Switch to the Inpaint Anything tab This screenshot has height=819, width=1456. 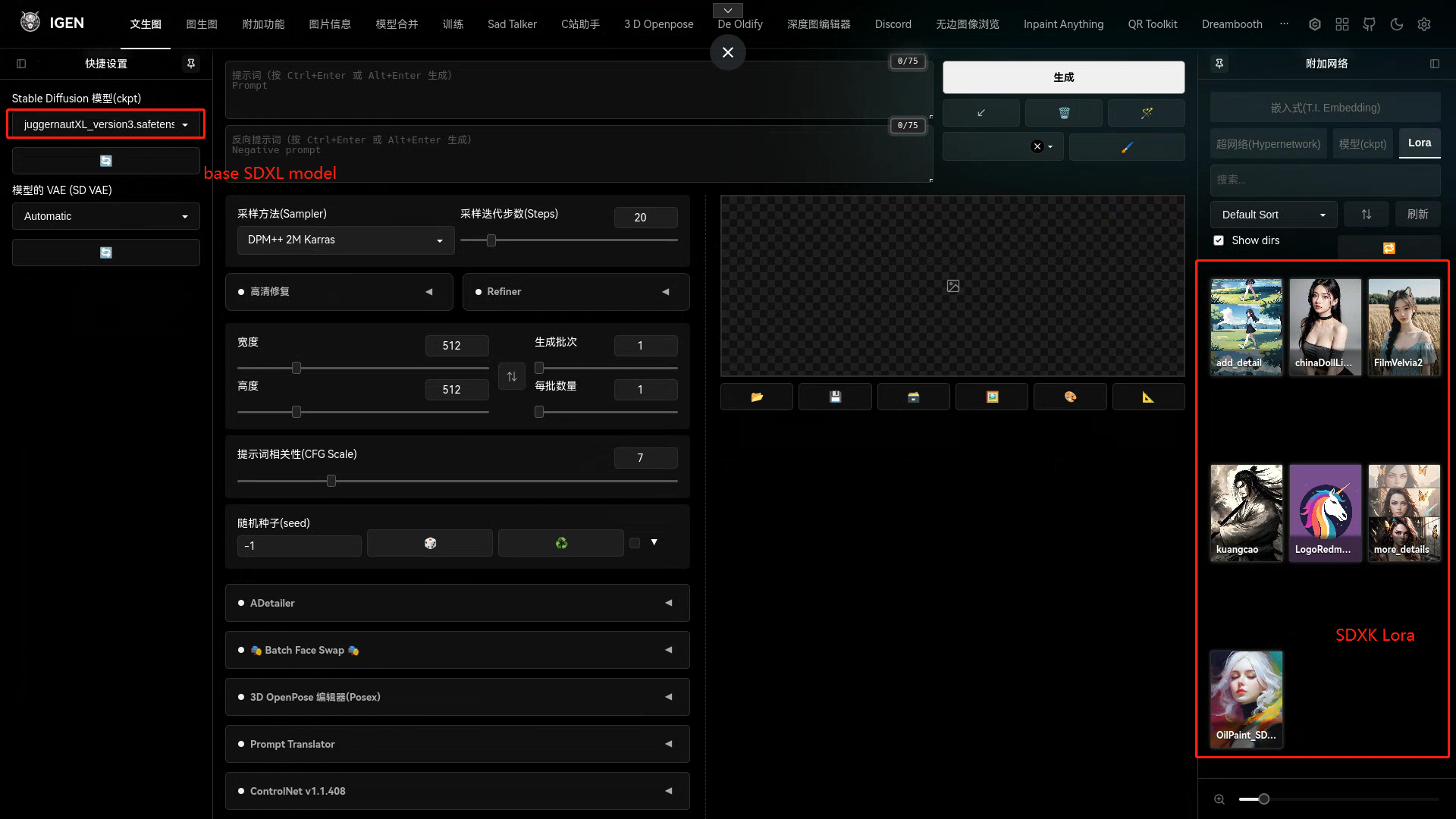(1063, 24)
